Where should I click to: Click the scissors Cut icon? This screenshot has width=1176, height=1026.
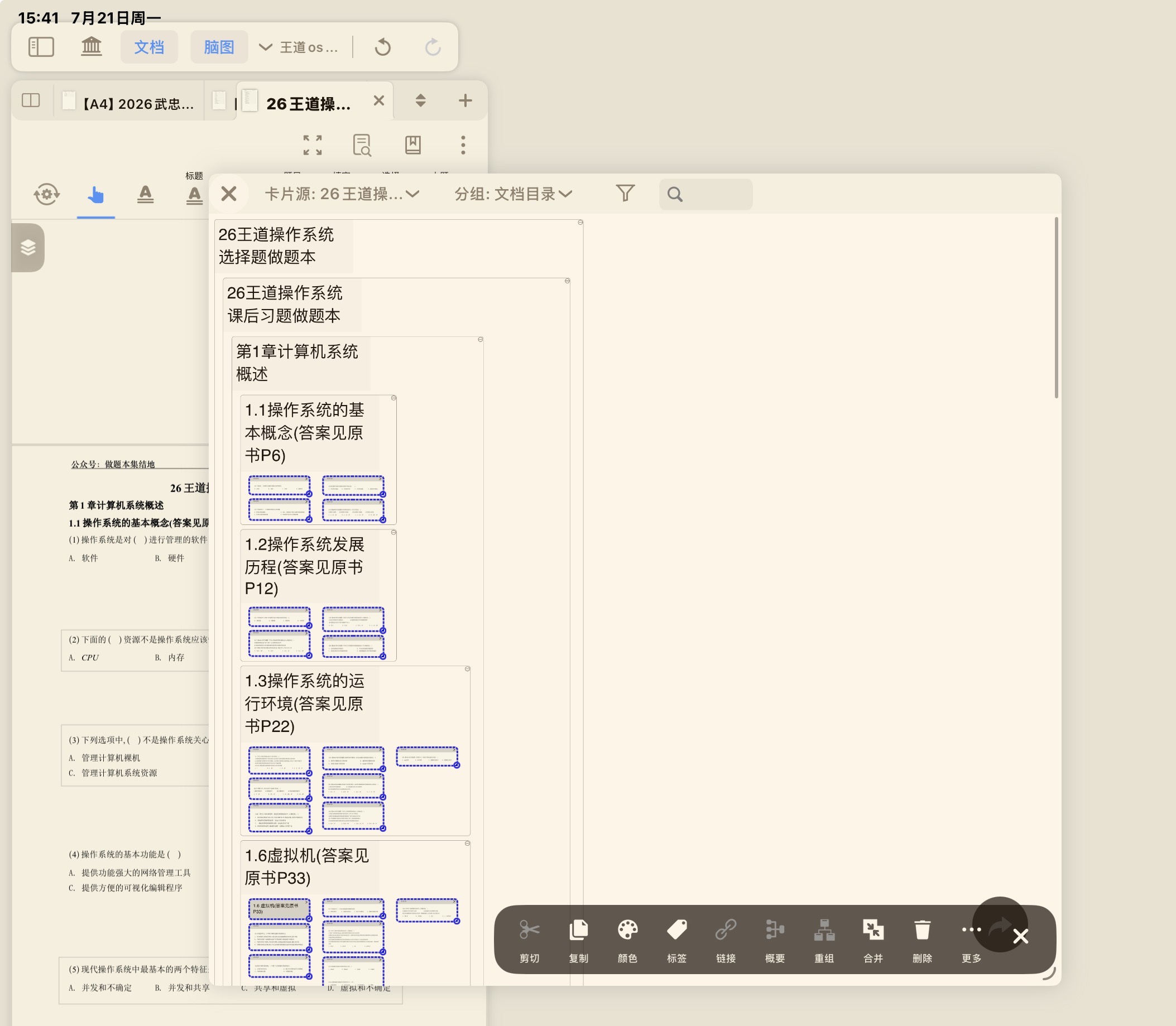pyautogui.click(x=529, y=931)
